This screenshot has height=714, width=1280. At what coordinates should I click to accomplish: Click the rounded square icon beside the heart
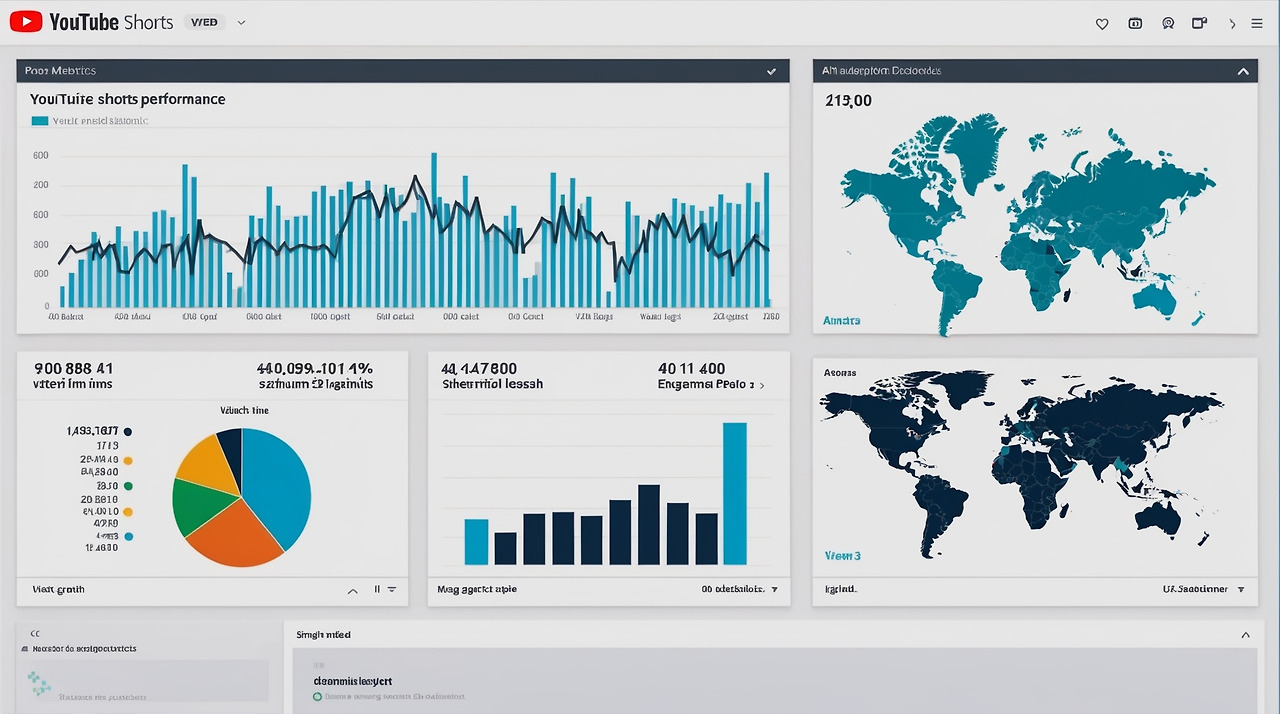[x=1135, y=23]
